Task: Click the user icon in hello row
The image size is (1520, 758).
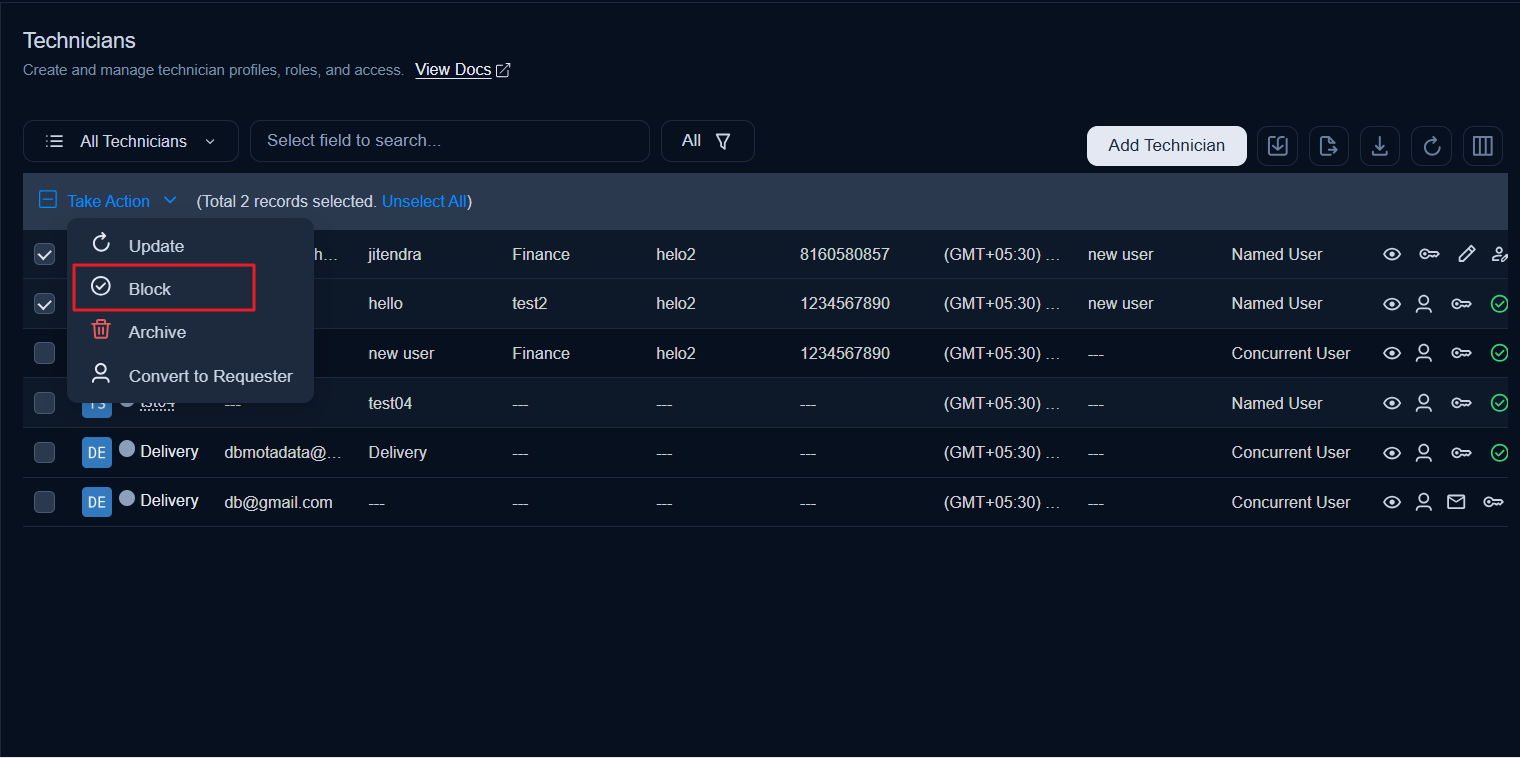Action: click(x=1424, y=304)
